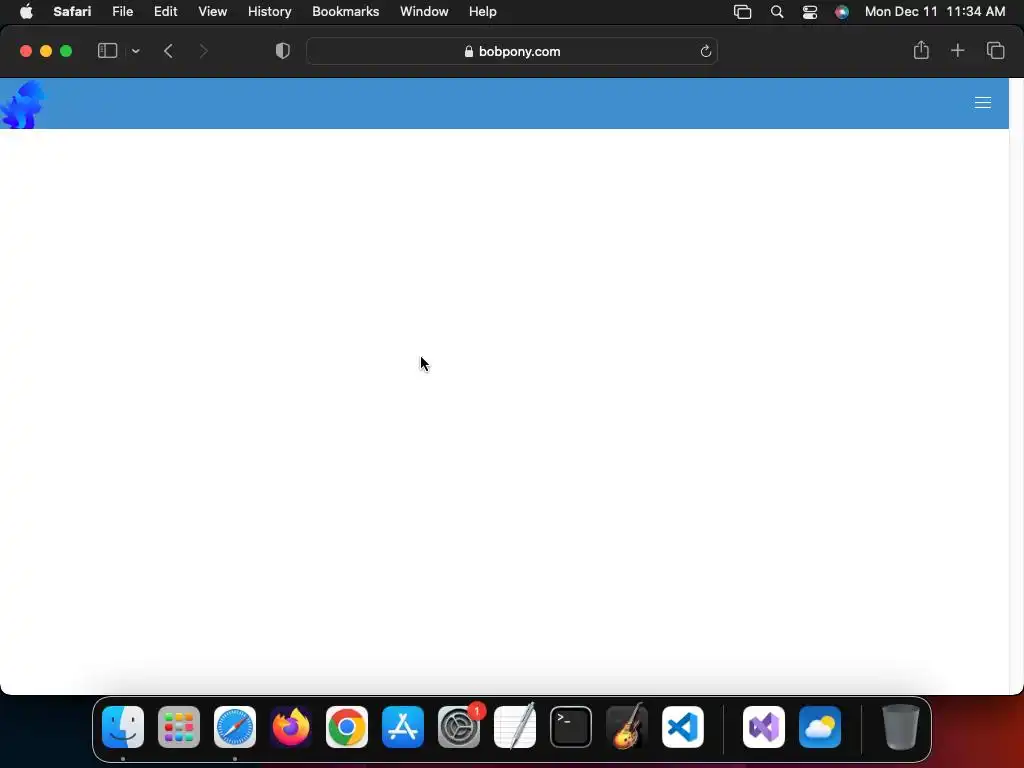Open the Bookmarks menu

pyautogui.click(x=345, y=12)
